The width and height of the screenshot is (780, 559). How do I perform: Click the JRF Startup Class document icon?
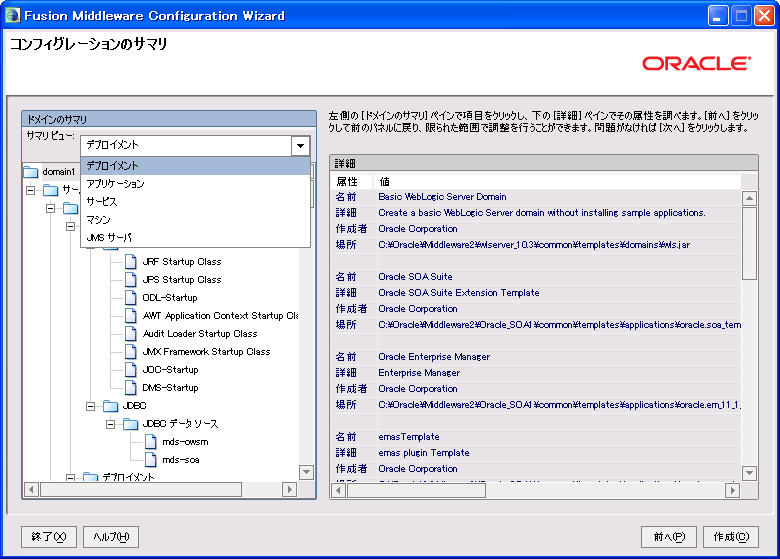(131, 262)
